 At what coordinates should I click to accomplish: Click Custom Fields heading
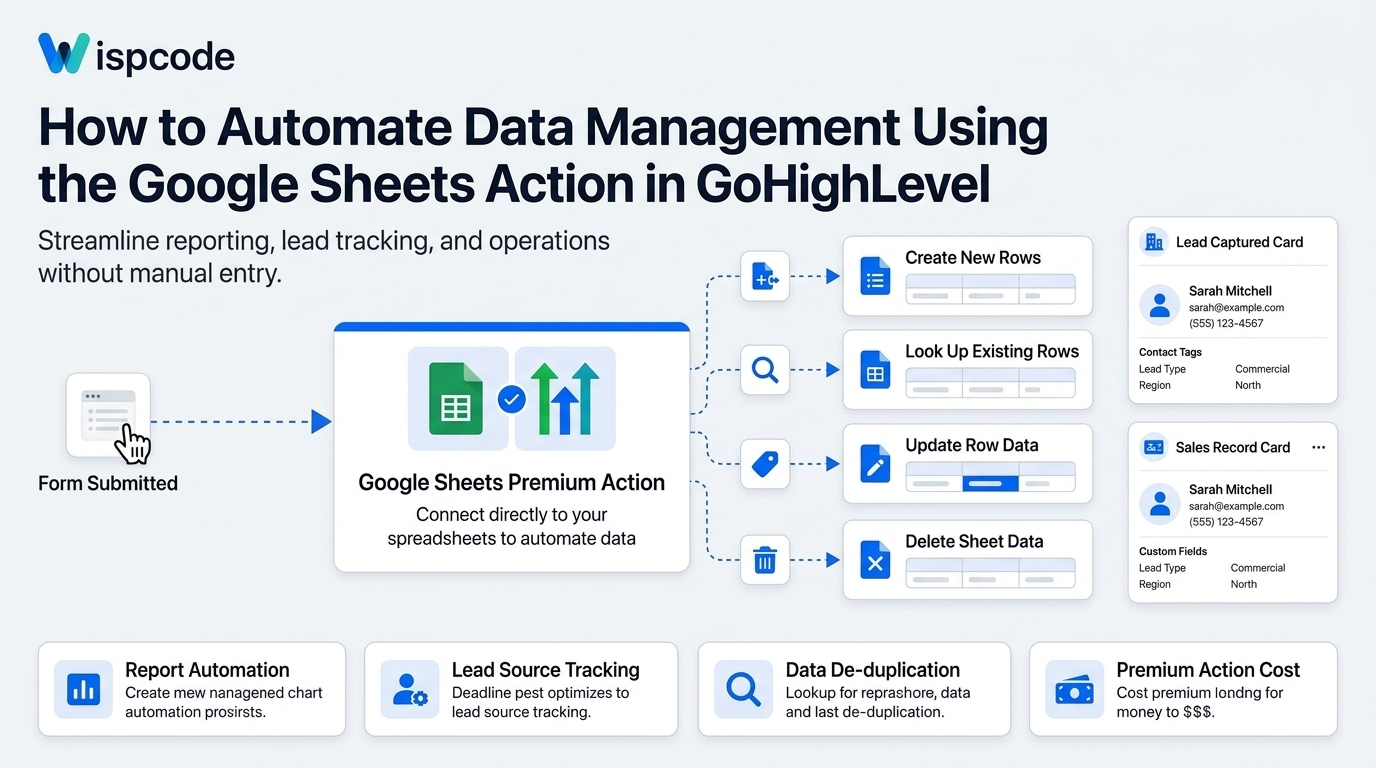(1173, 551)
